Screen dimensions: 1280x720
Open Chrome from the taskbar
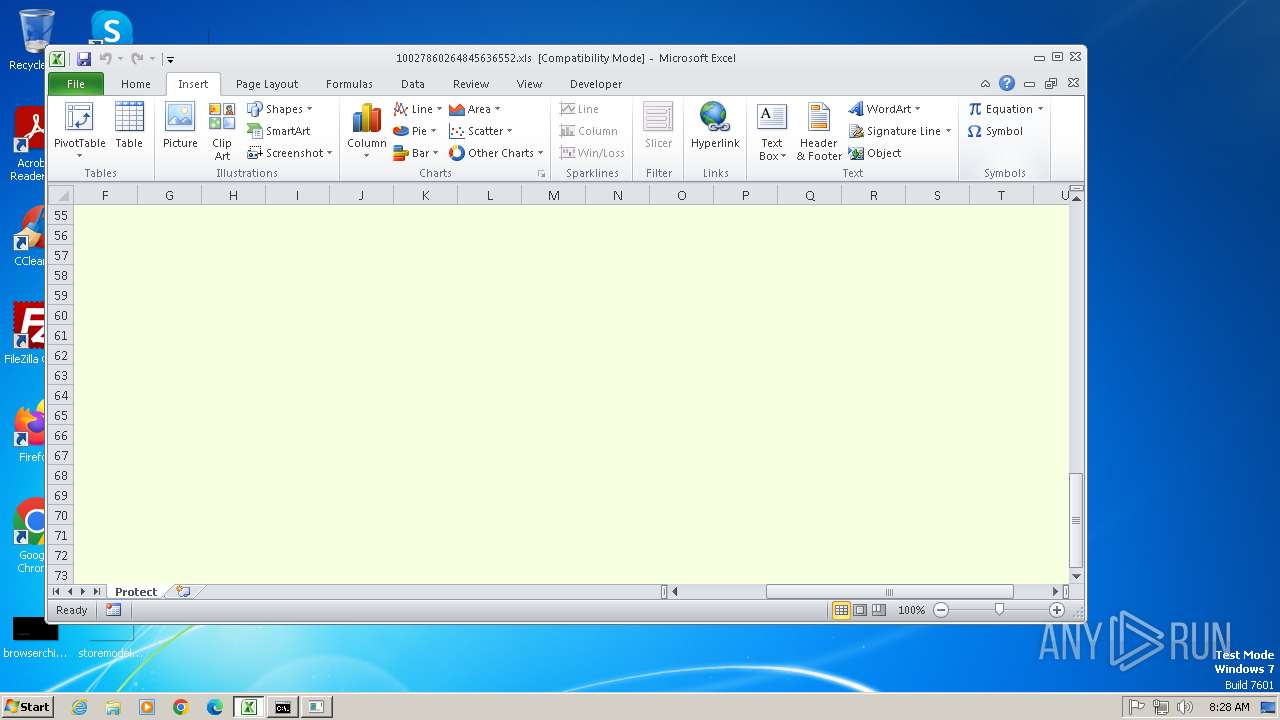point(181,707)
